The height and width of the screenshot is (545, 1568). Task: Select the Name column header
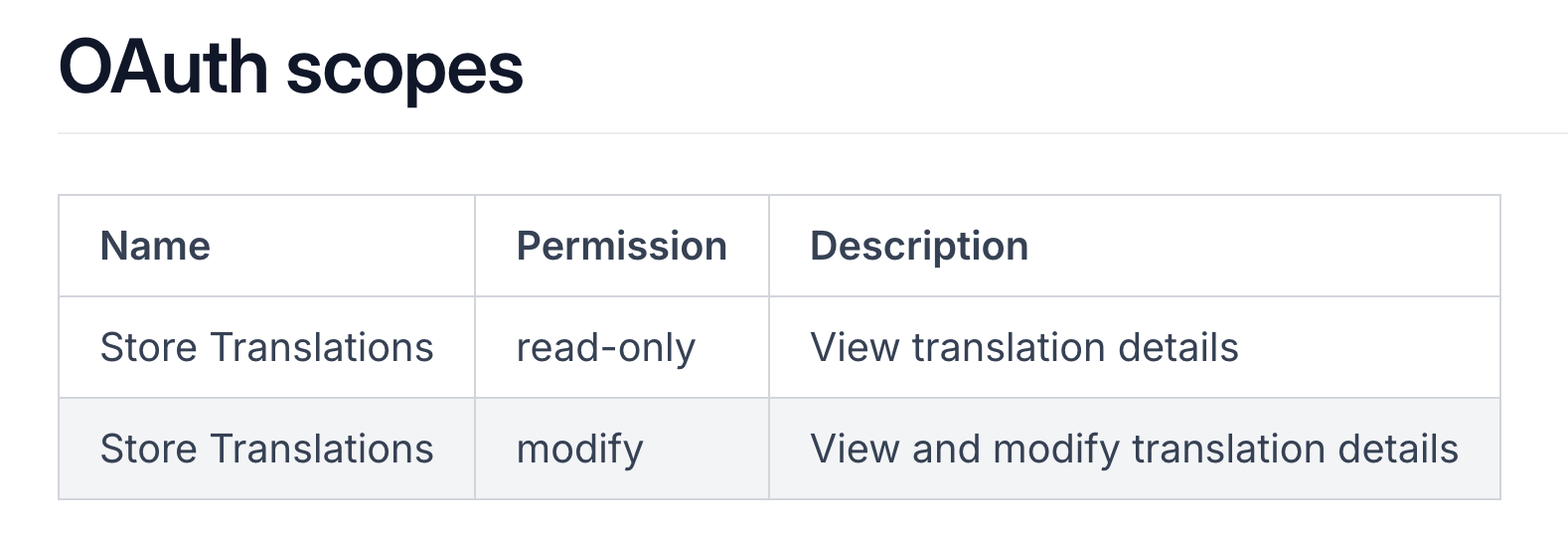point(155,246)
